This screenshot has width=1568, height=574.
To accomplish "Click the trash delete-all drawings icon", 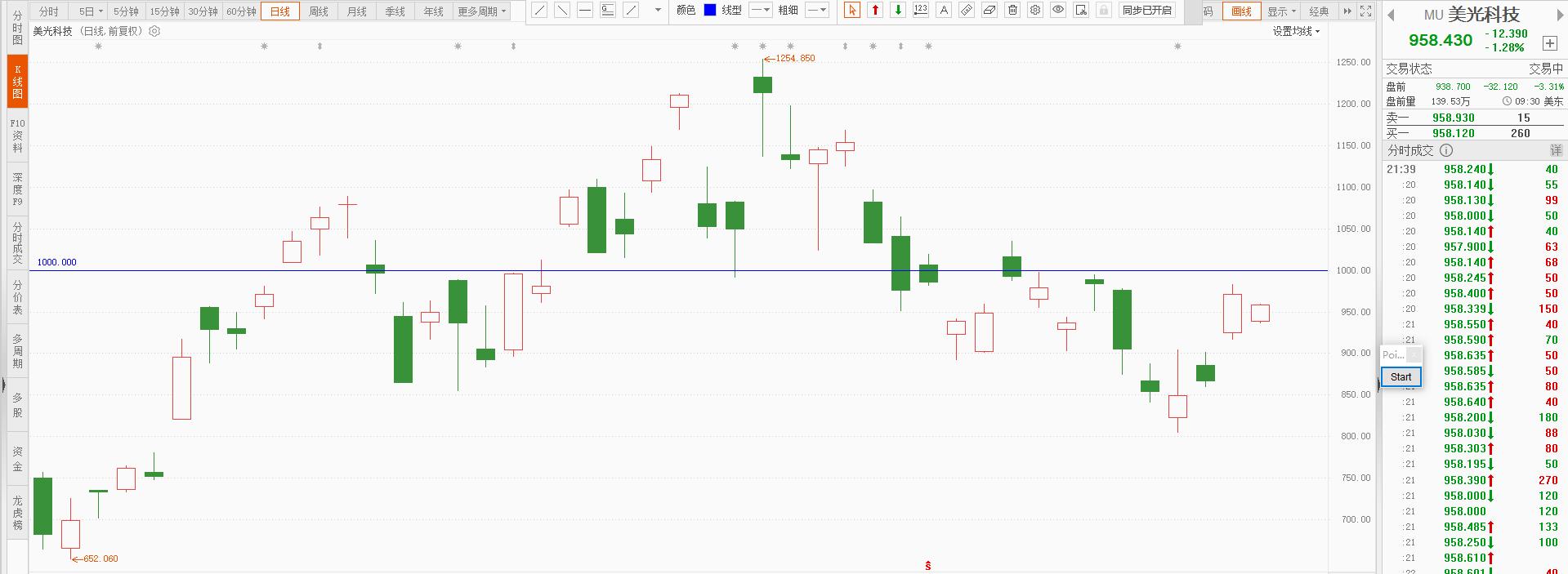I will [x=1012, y=10].
